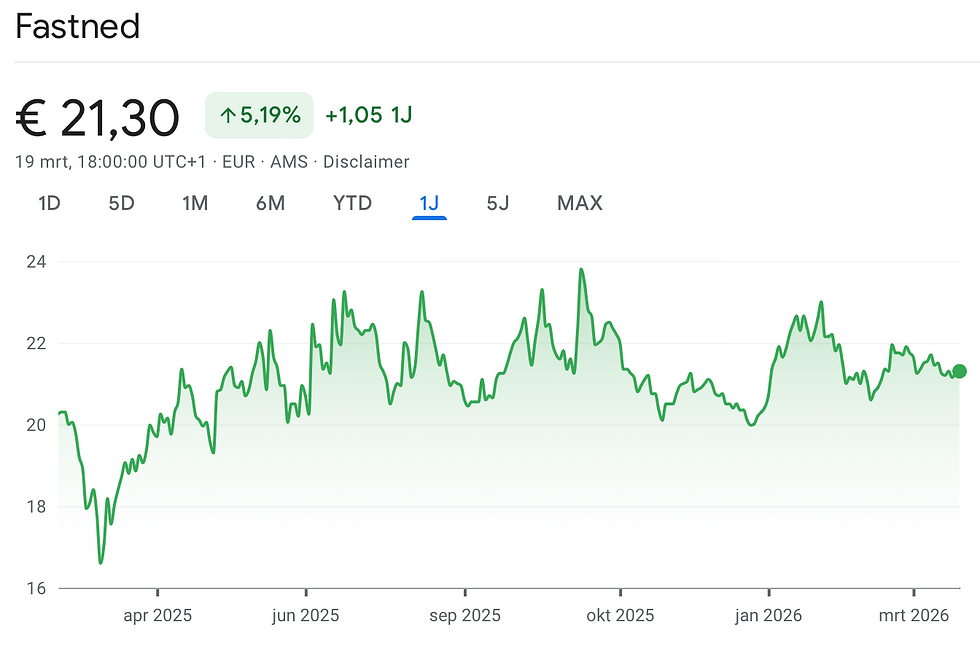Click the sep 2025 axis label
Screen dimensions: 980x646
465,615
